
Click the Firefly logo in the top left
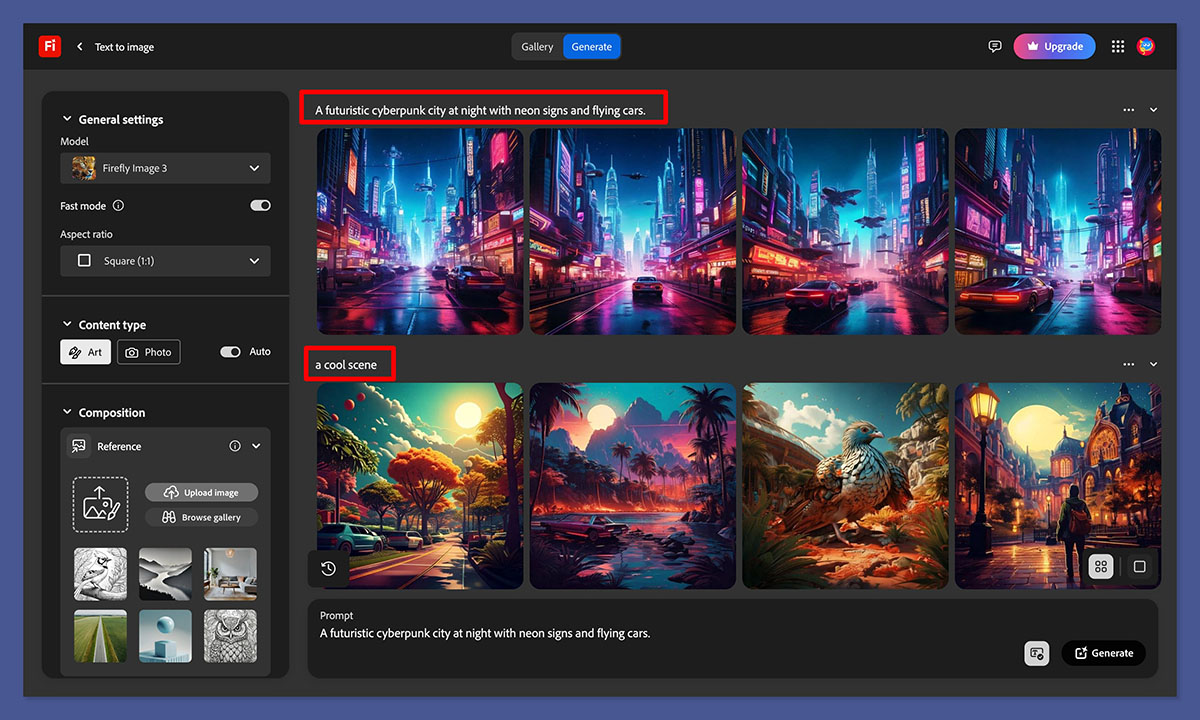[50, 46]
